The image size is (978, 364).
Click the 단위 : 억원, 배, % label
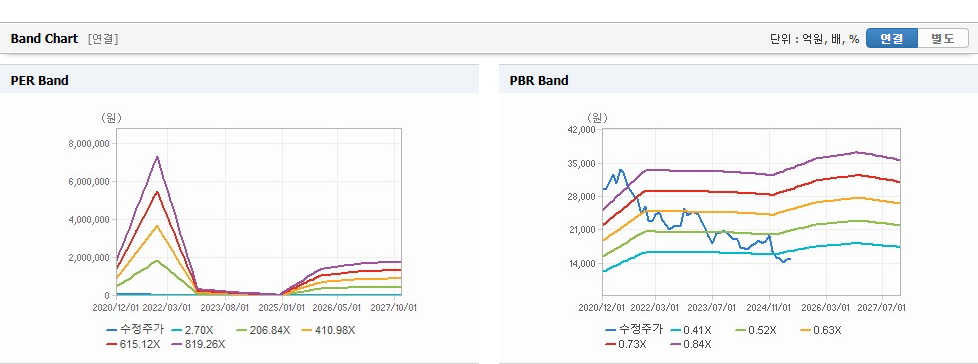click(x=815, y=39)
